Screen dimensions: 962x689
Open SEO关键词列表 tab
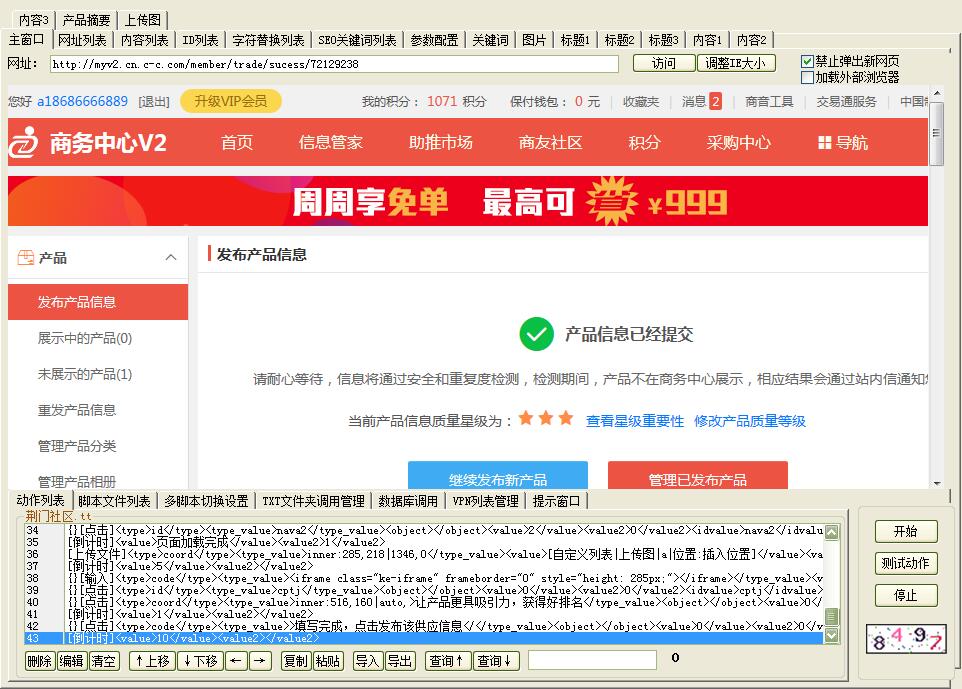[x=357, y=40]
